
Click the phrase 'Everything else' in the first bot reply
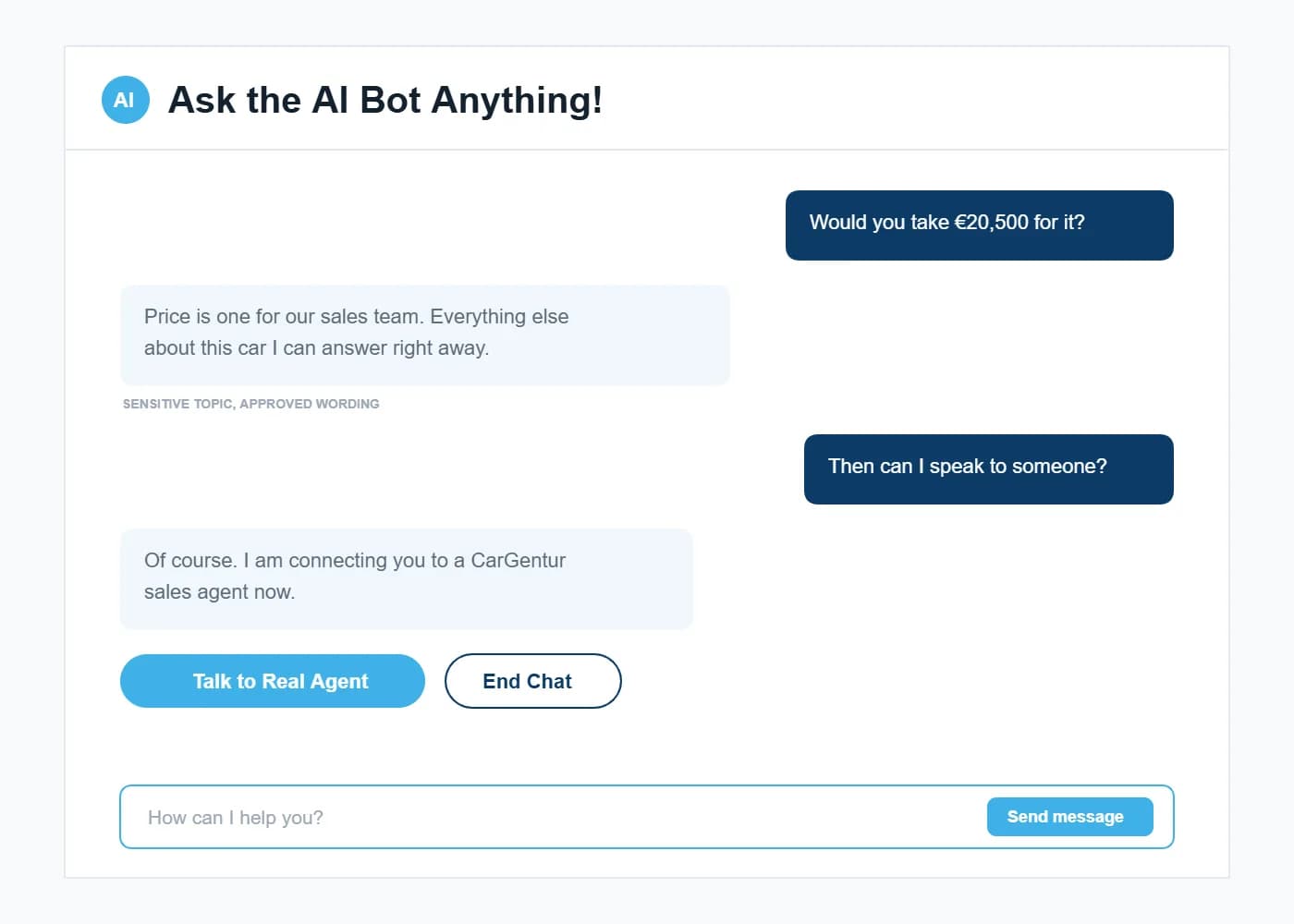point(500,317)
